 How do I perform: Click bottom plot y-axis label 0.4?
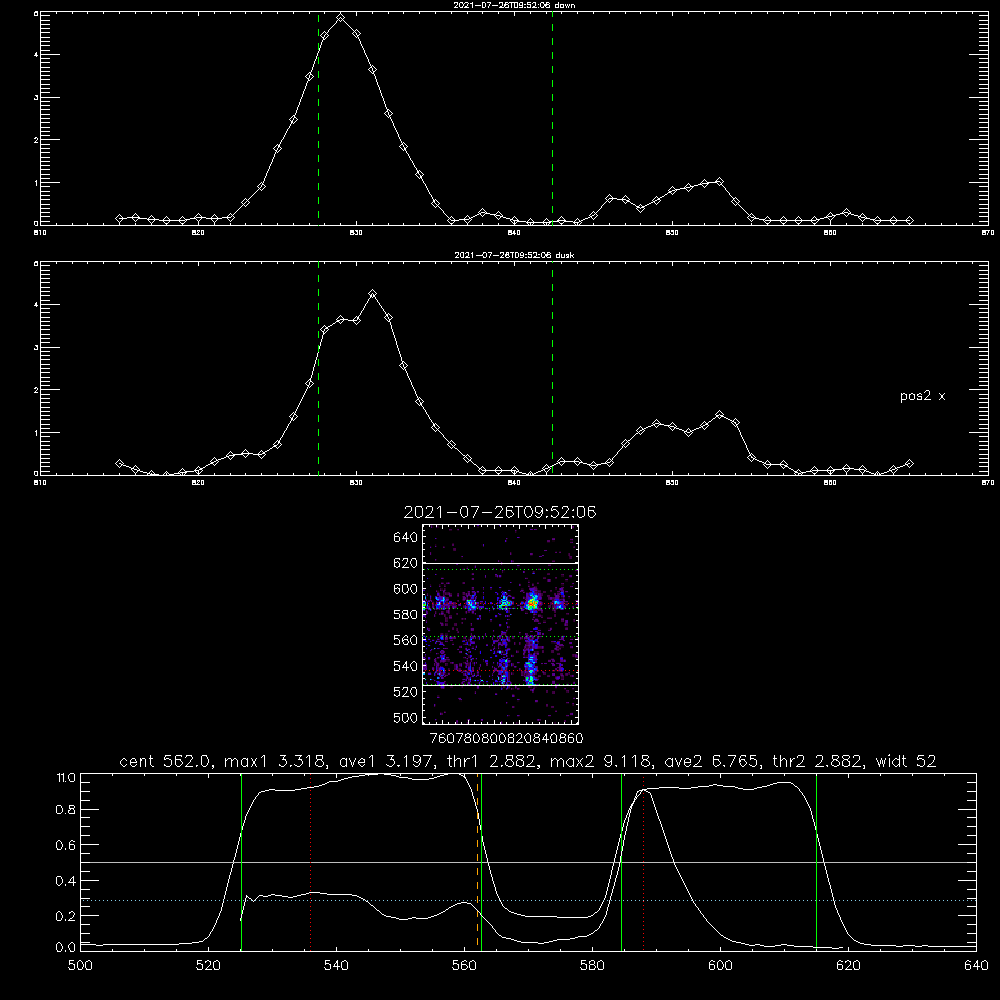pos(66,881)
